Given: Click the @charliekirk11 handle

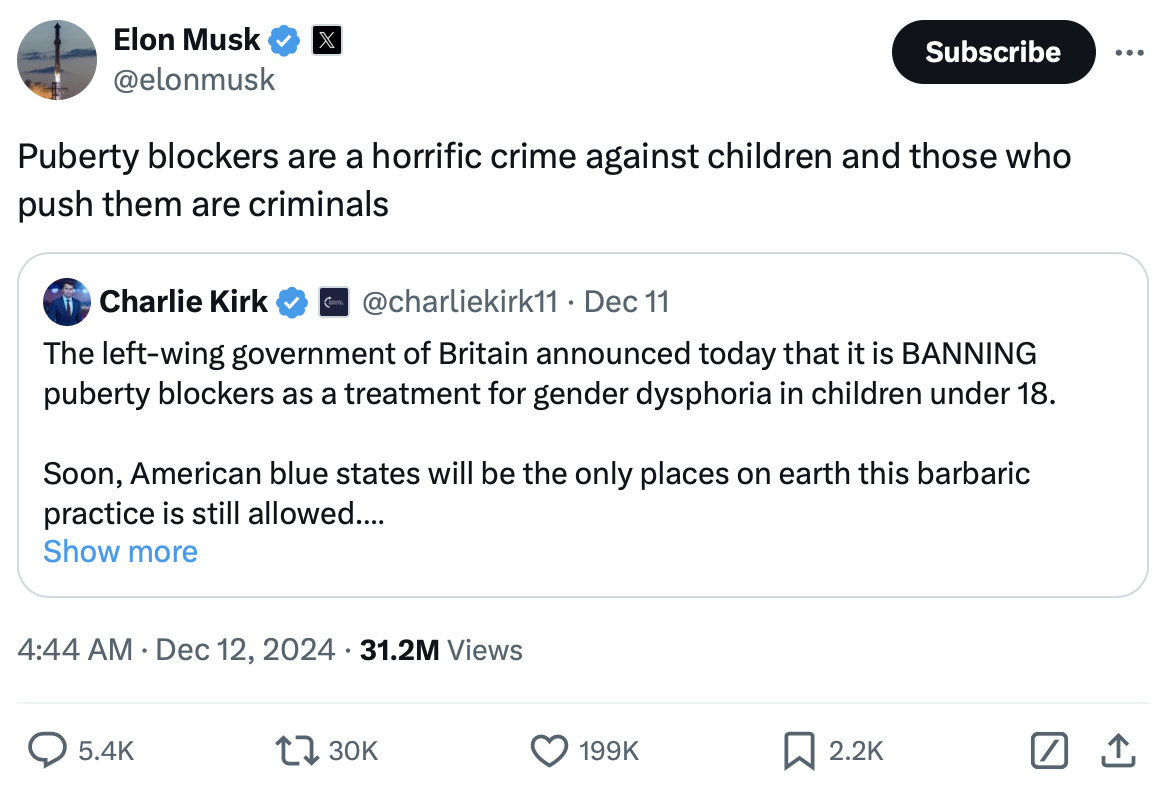Looking at the screenshot, I should (x=459, y=301).
